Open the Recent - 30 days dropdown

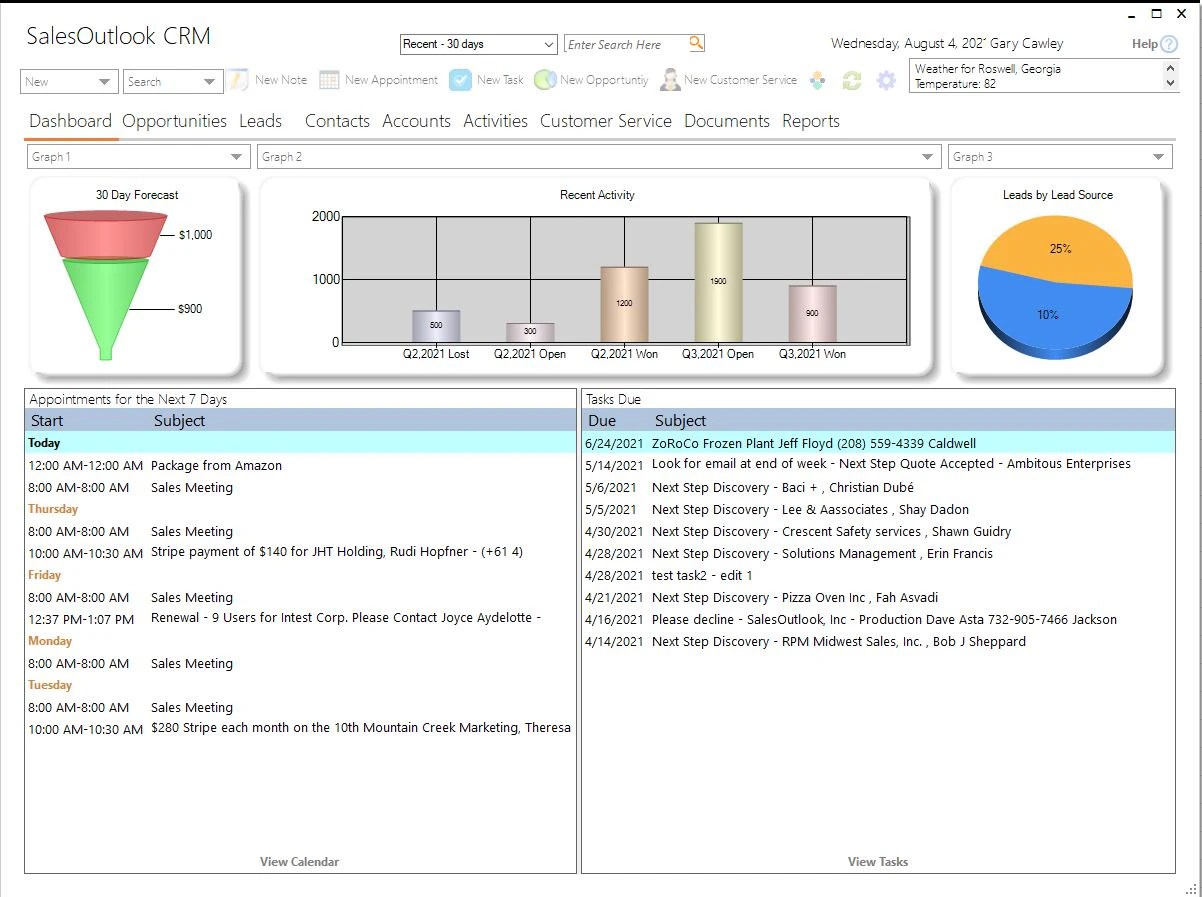click(x=547, y=44)
